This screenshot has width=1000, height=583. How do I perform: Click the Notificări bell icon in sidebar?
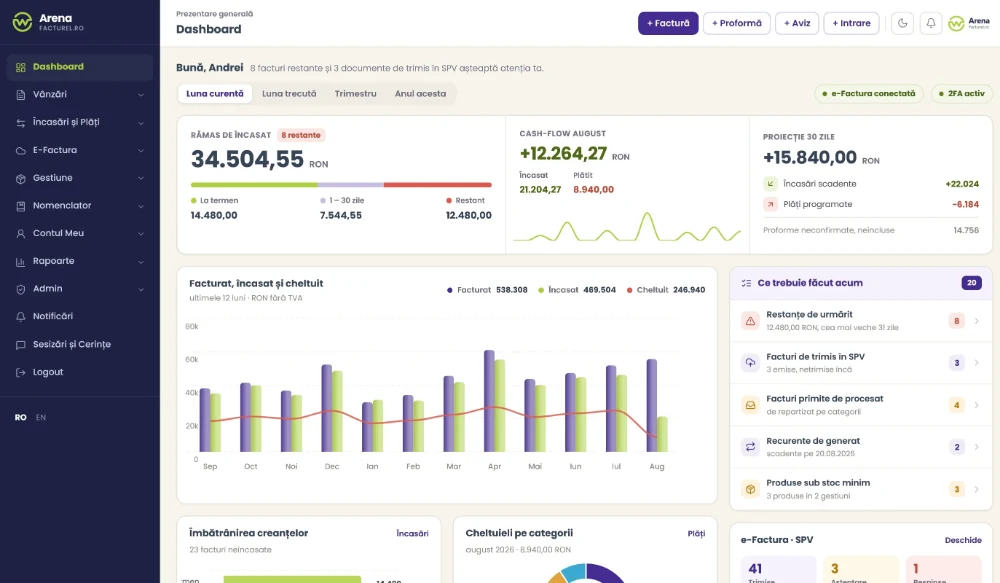pyautogui.click(x=20, y=316)
